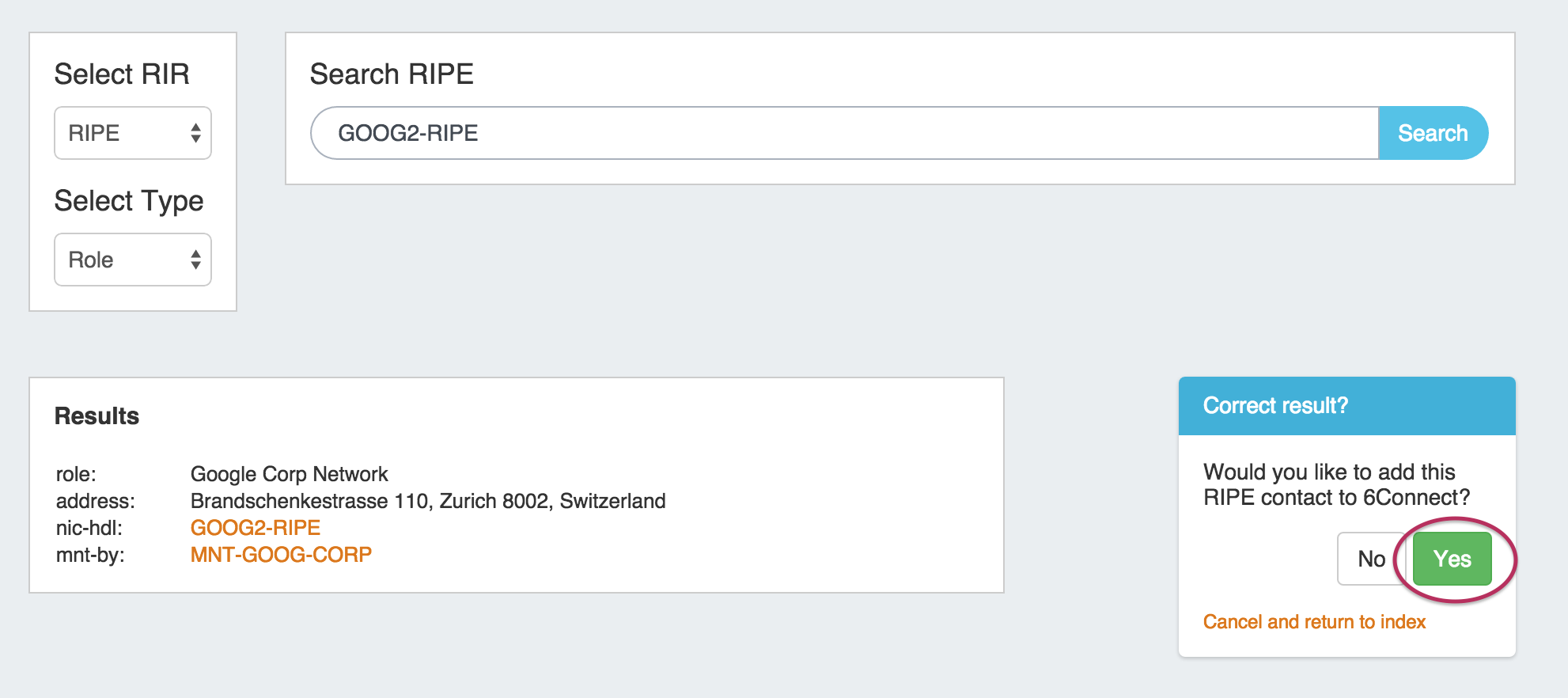
Task: Click the 'Search RIPE' heading
Action: pos(392,74)
